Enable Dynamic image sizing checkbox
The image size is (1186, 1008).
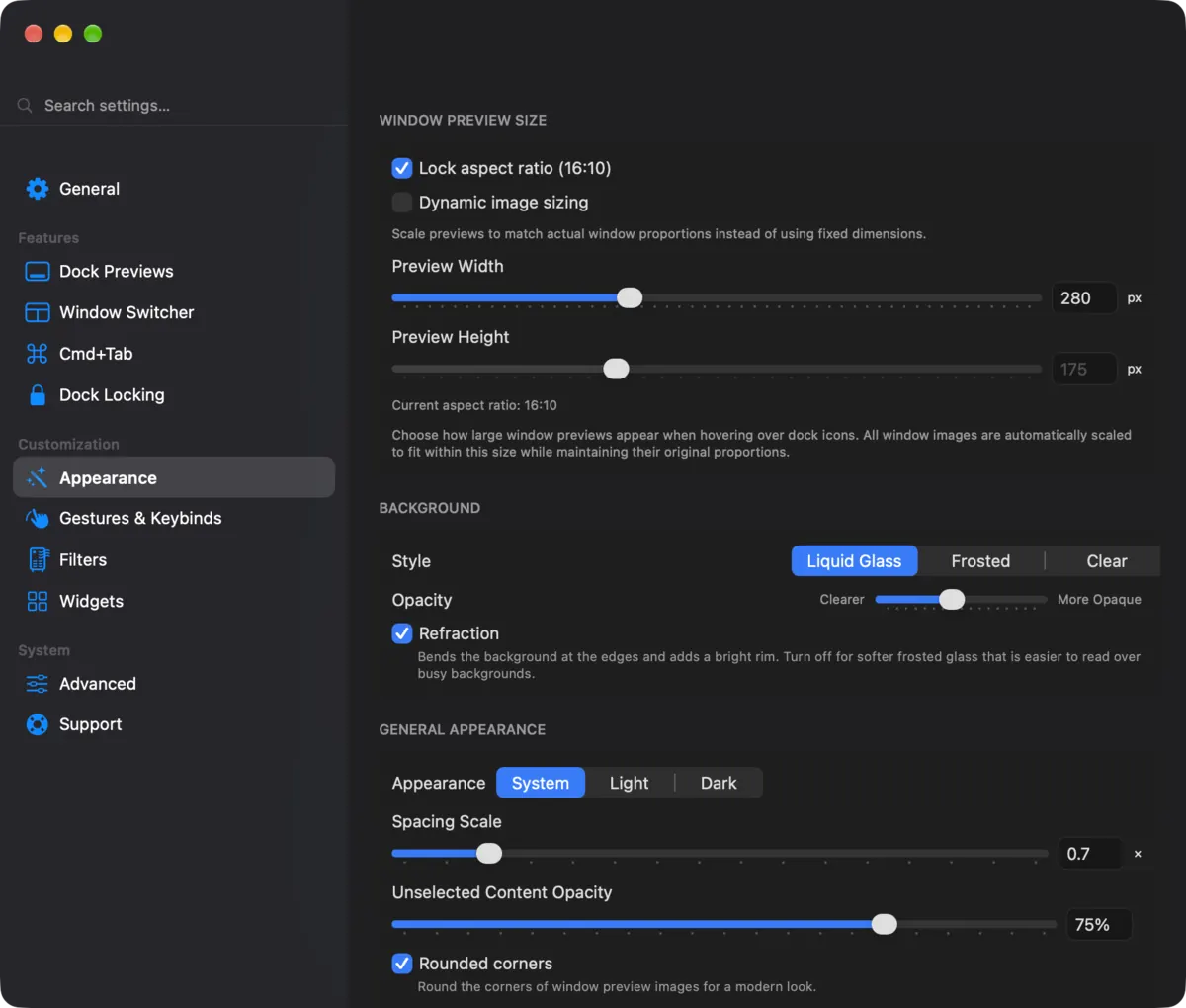(402, 203)
